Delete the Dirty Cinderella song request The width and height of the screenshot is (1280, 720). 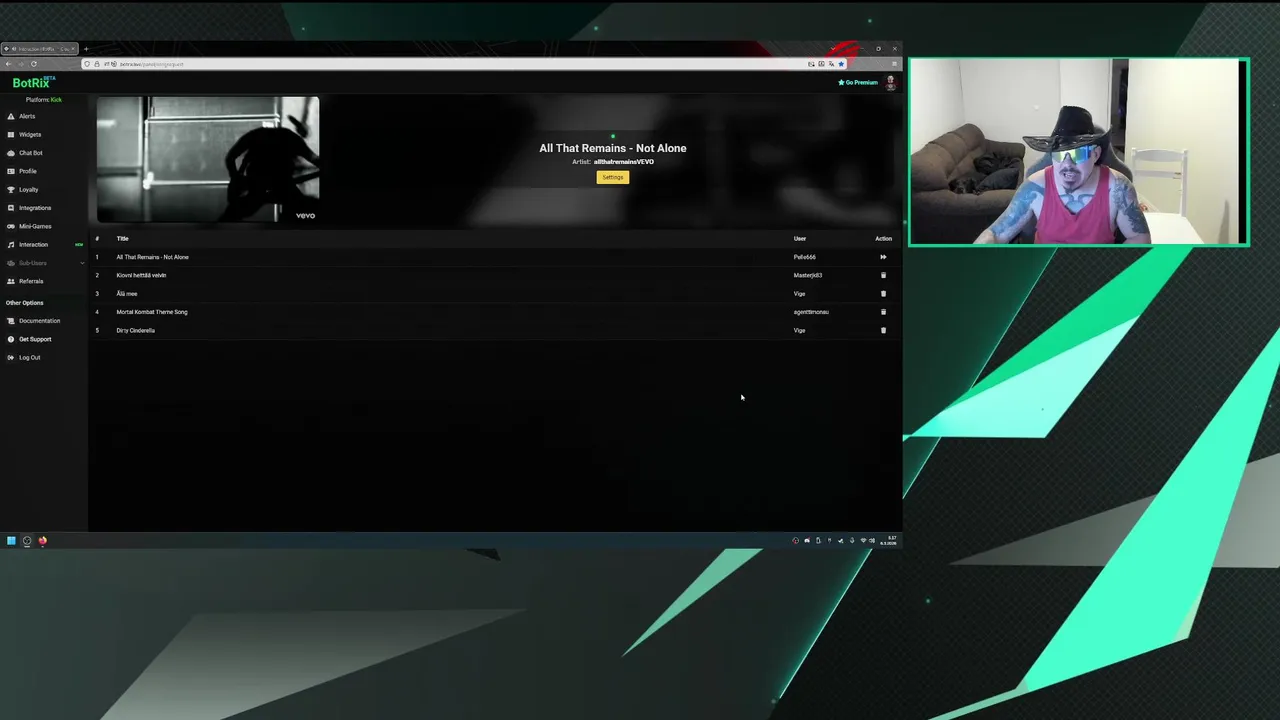pyautogui.click(x=883, y=330)
